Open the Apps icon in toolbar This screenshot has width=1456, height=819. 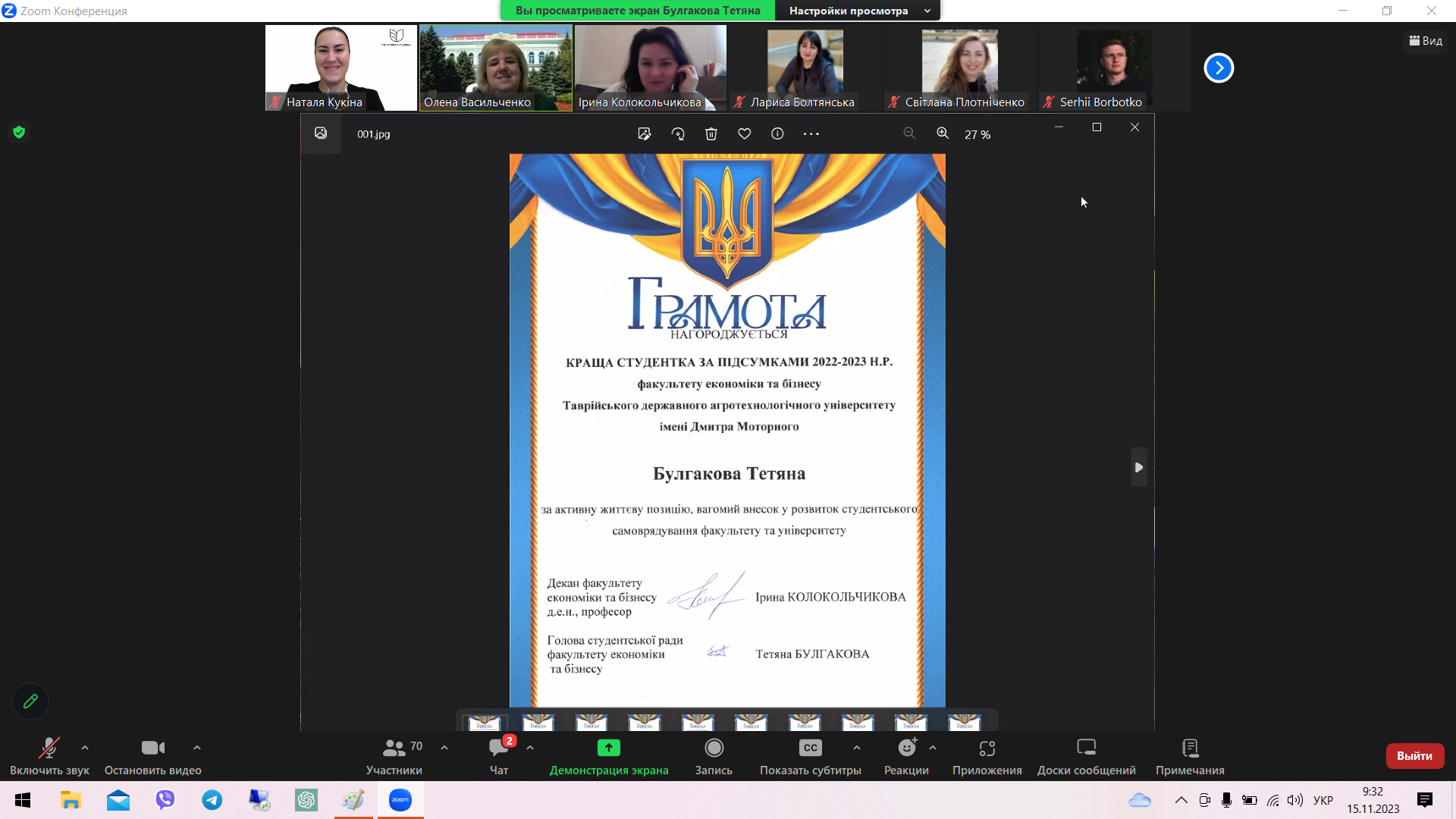tap(987, 748)
